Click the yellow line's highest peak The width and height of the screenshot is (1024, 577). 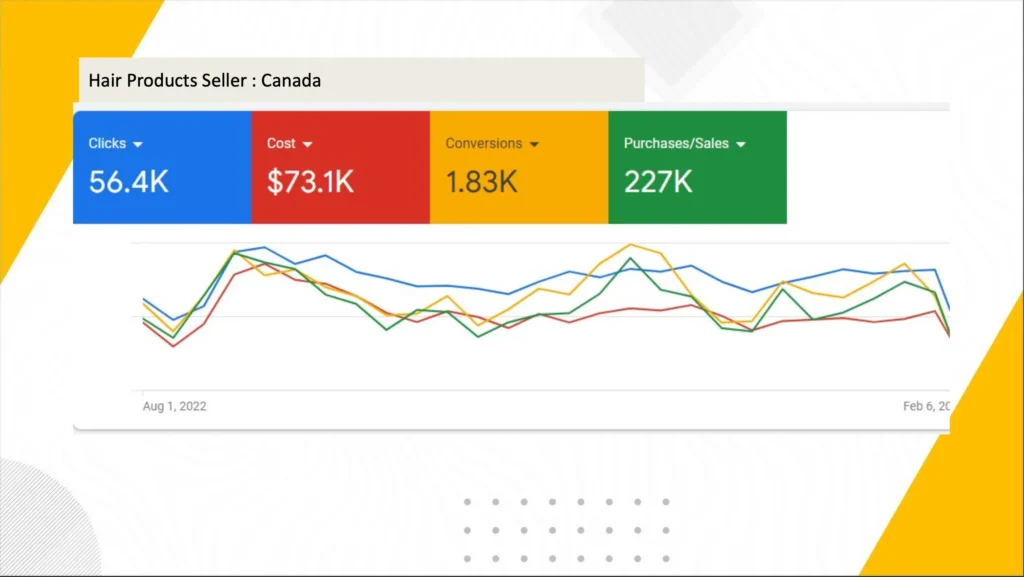pyautogui.click(x=630, y=244)
